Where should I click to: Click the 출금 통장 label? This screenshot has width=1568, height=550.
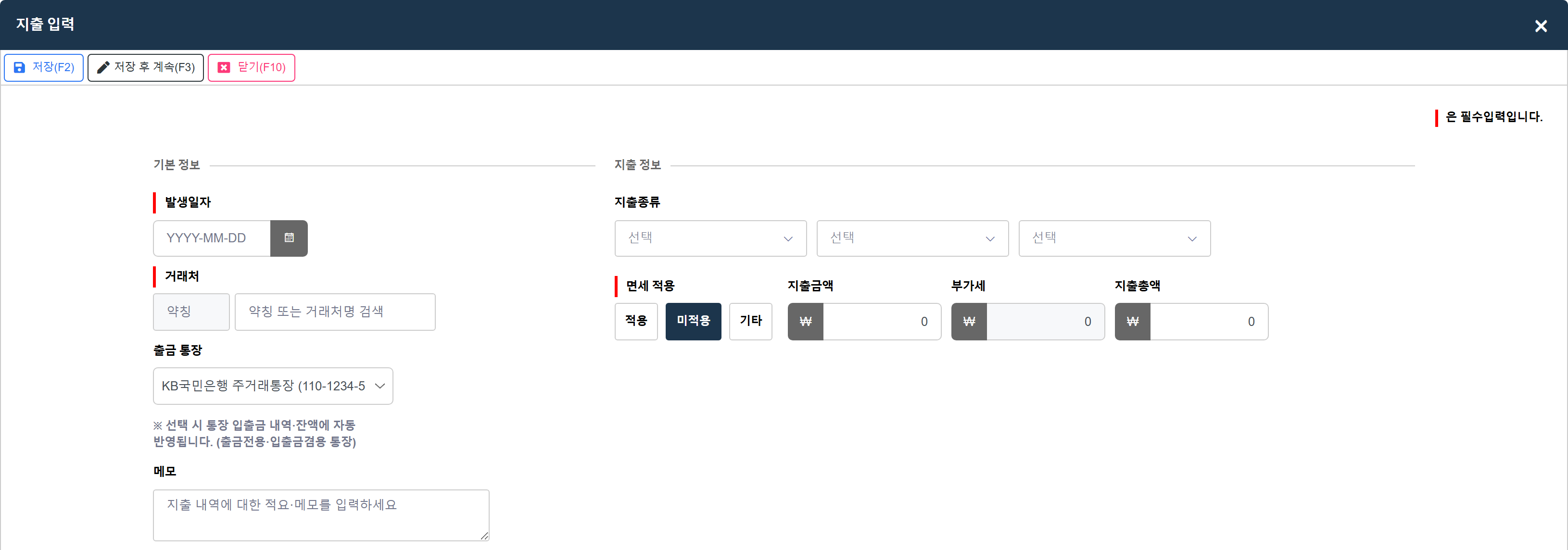point(177,350)
